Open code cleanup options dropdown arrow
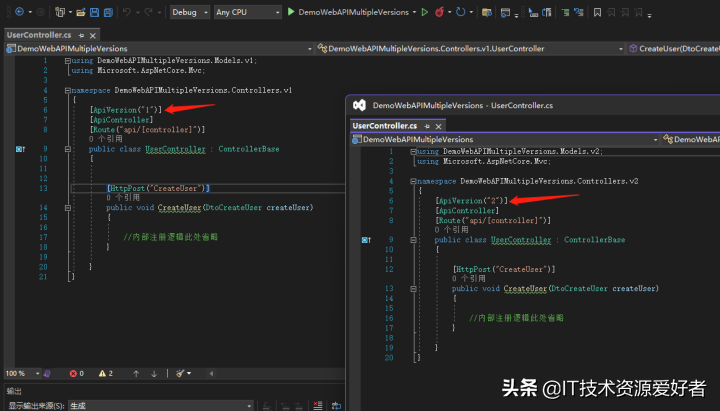Screen dimensions: 720x411 tap(189, 374)
